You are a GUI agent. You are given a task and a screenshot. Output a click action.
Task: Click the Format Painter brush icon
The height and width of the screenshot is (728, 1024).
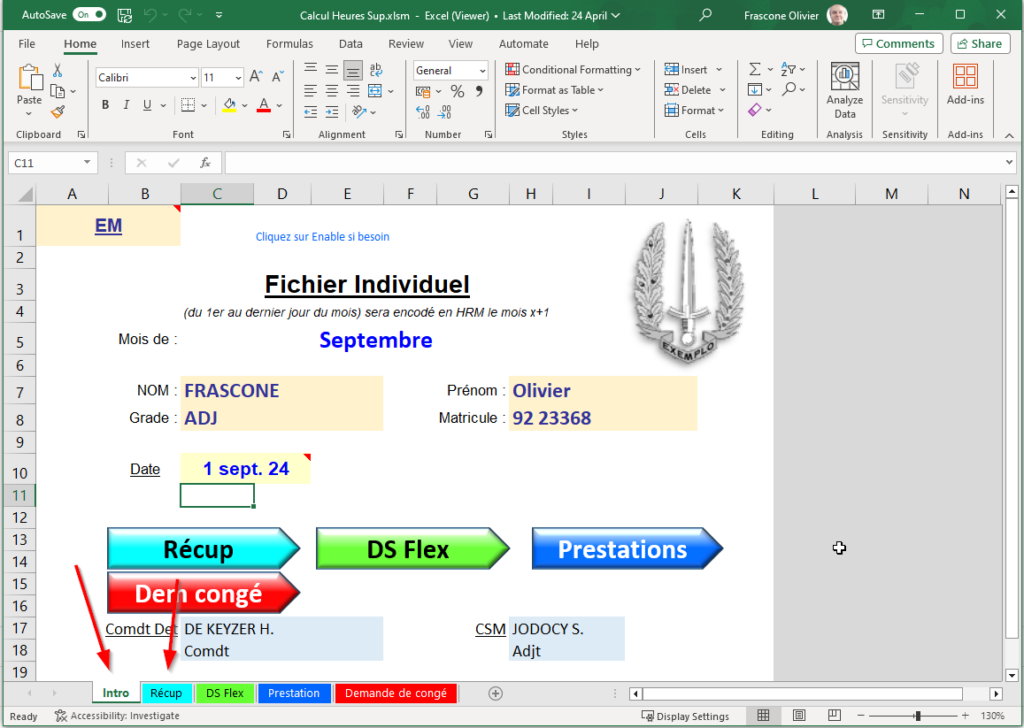57,112
